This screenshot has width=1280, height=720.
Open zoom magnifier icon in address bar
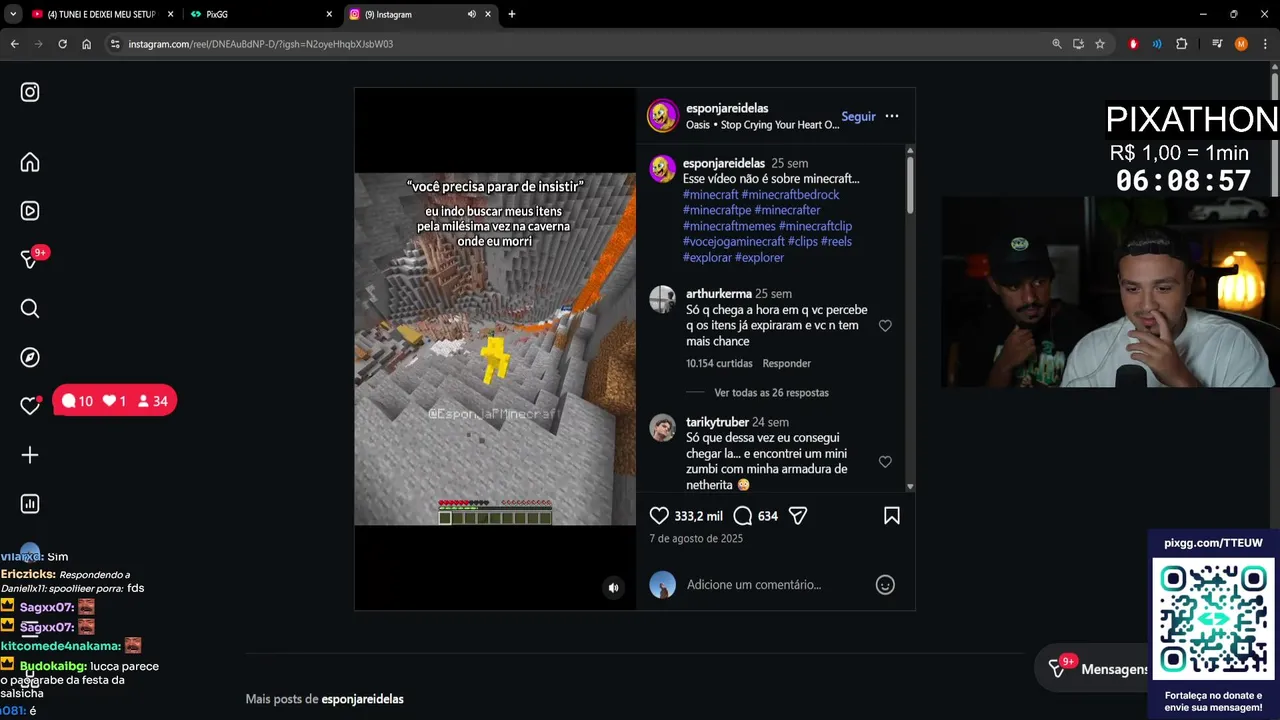point(1057,44)
